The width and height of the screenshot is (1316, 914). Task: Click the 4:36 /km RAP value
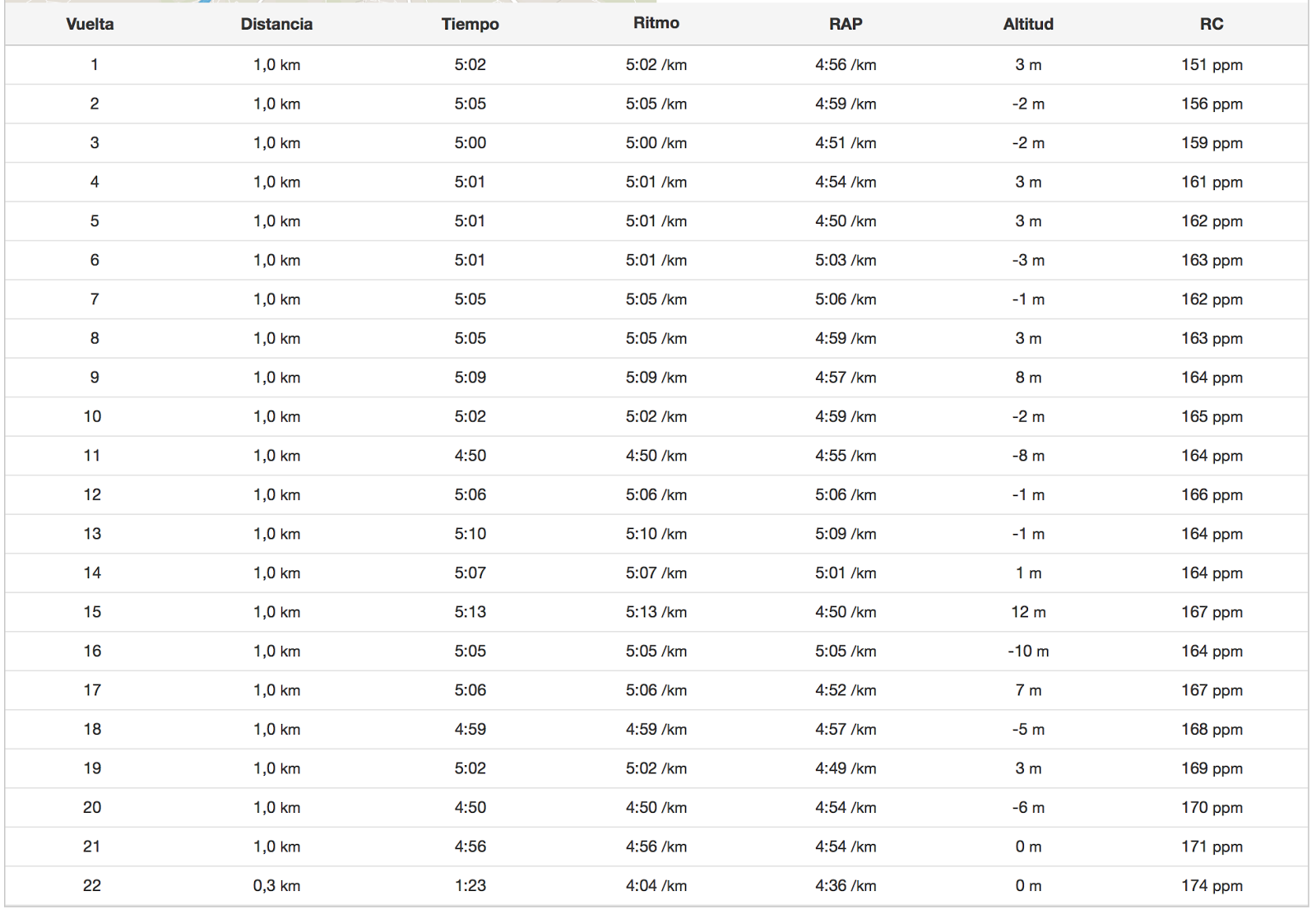846,886
